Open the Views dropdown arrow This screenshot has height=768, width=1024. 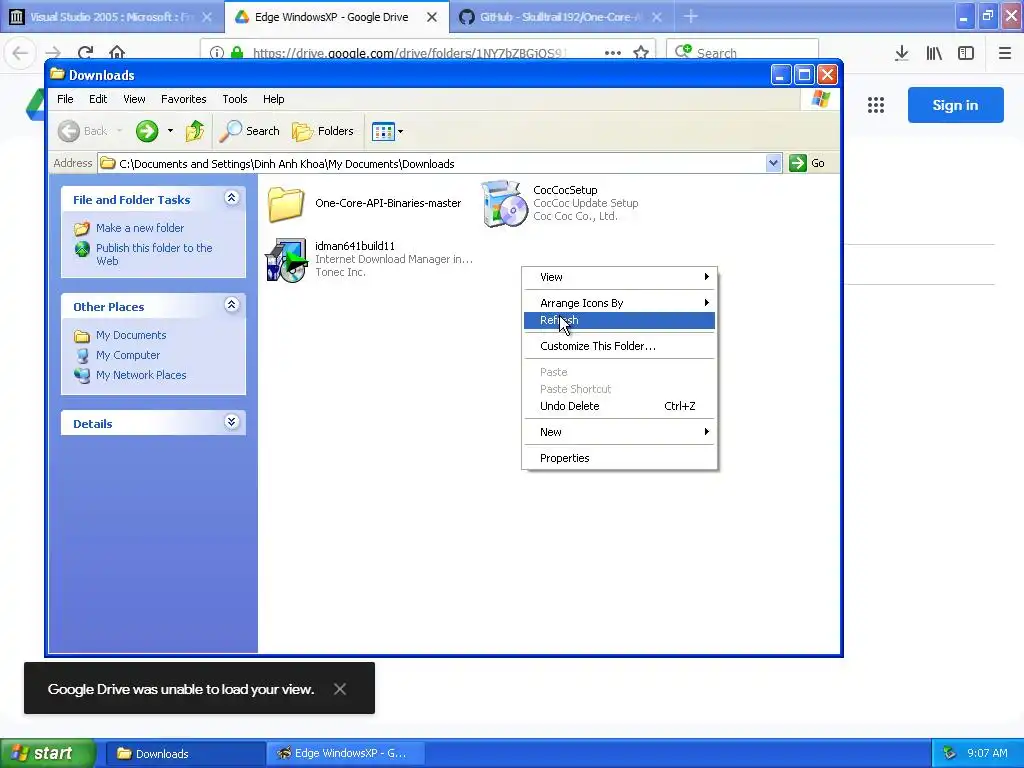point(400,132)
